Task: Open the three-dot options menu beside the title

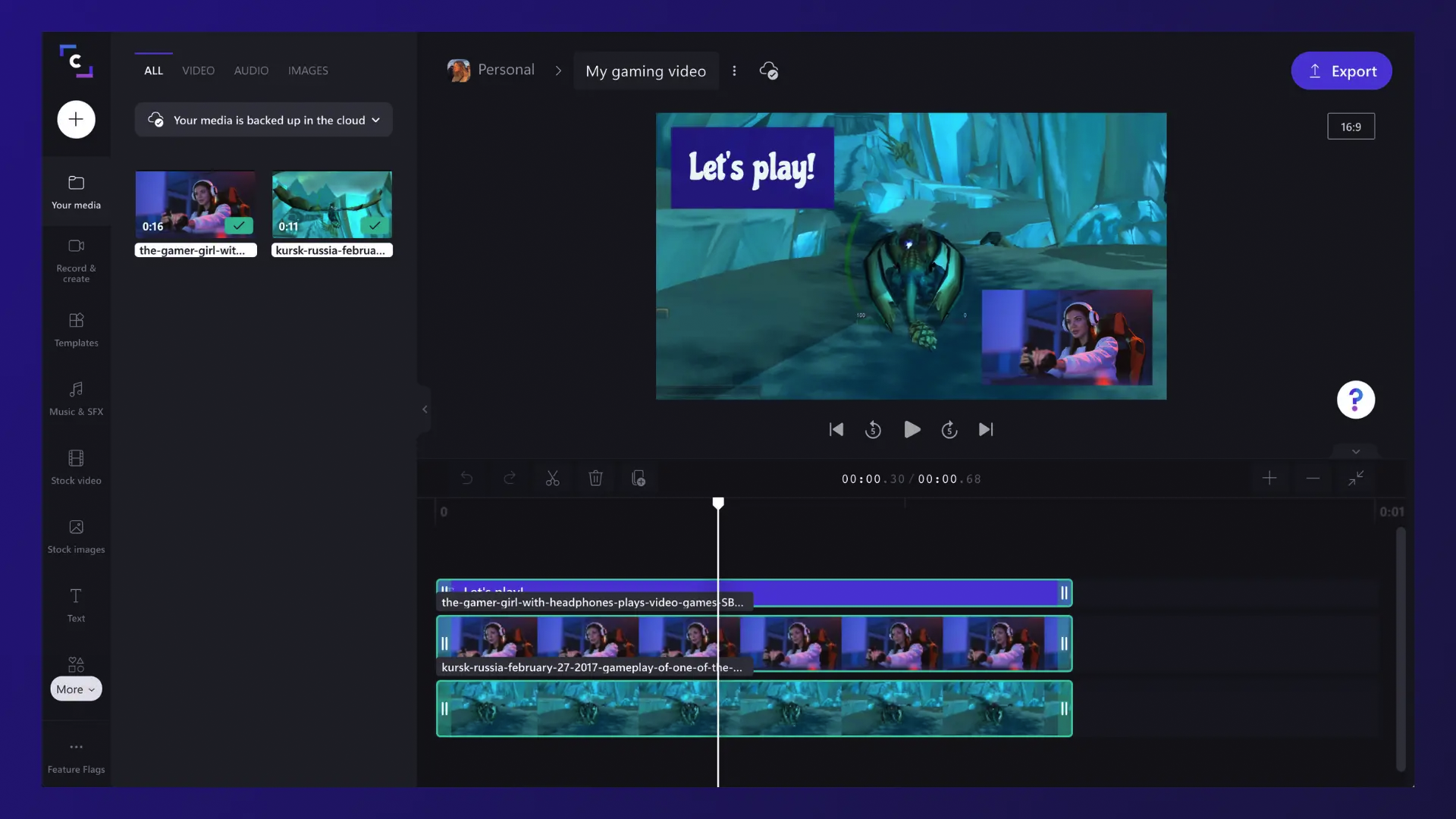Action: [733, 71]
